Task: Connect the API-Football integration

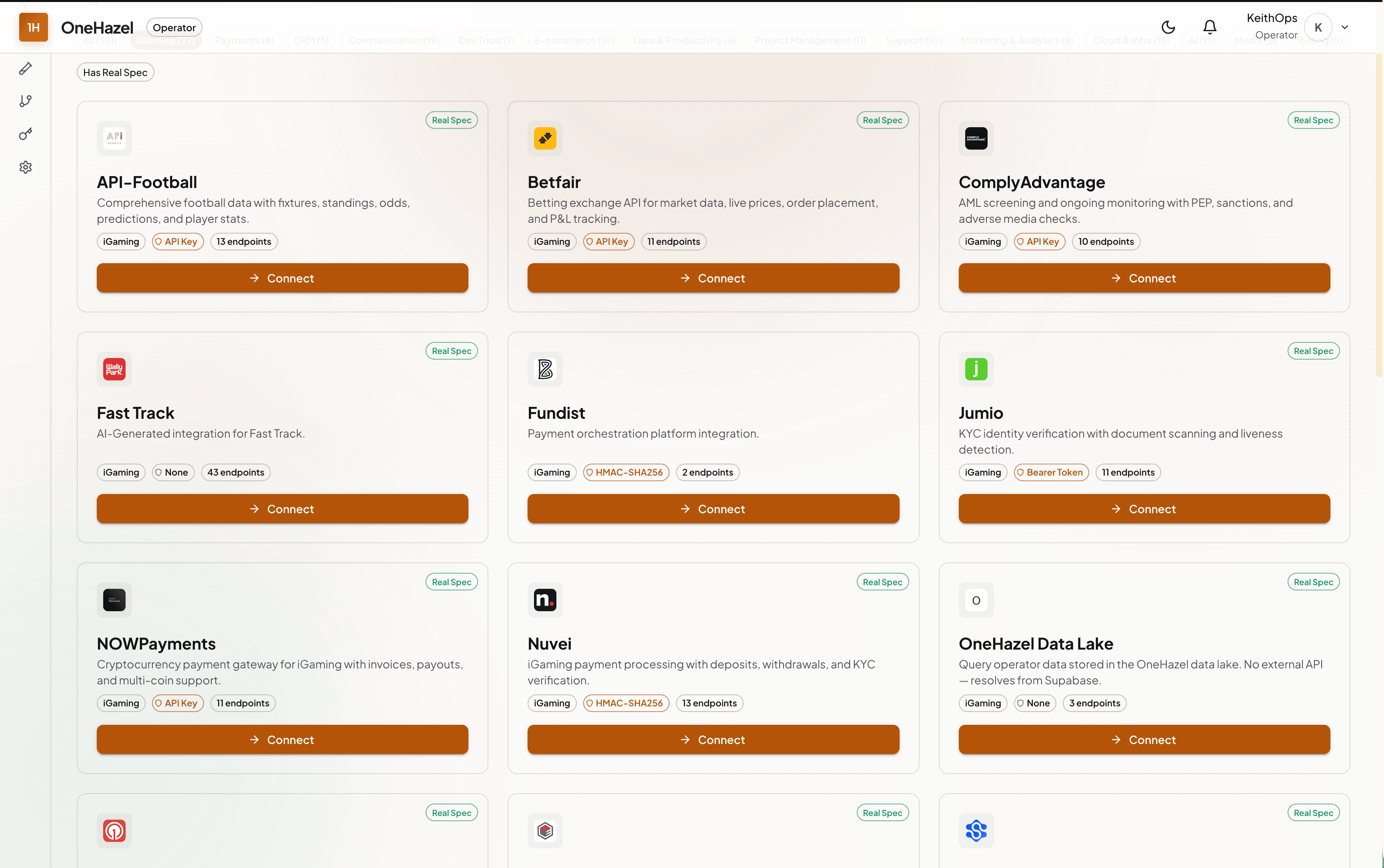Action: (282, 278)
